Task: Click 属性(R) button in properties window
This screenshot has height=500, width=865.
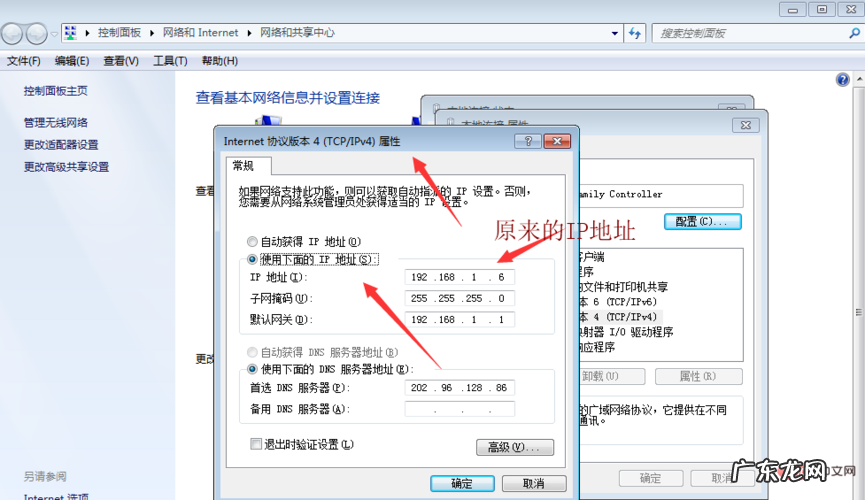Action: coord(698,376)
